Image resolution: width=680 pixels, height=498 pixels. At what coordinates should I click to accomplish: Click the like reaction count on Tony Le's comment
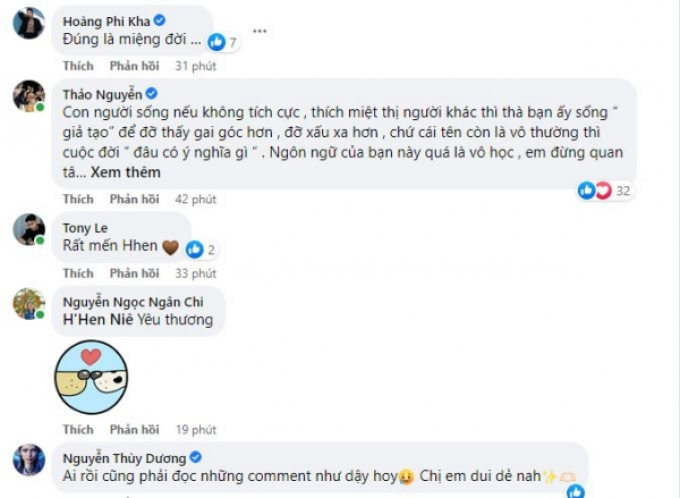point(211,250)
